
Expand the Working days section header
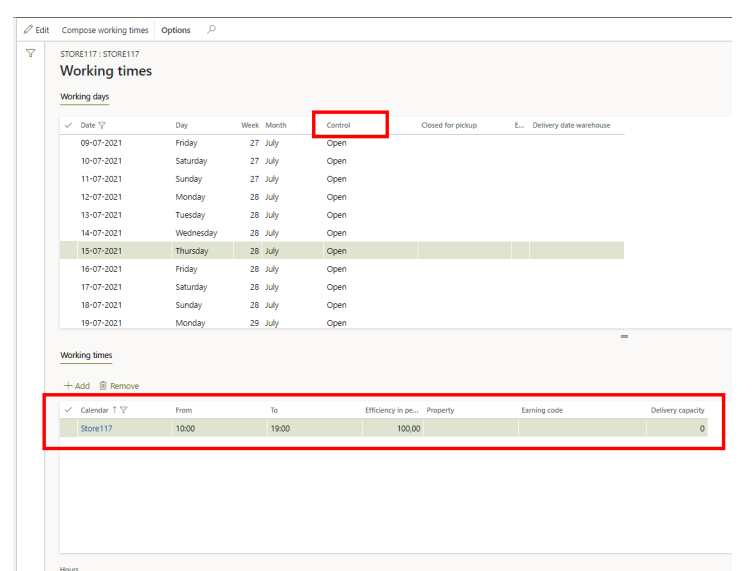[x=84, y=97]
